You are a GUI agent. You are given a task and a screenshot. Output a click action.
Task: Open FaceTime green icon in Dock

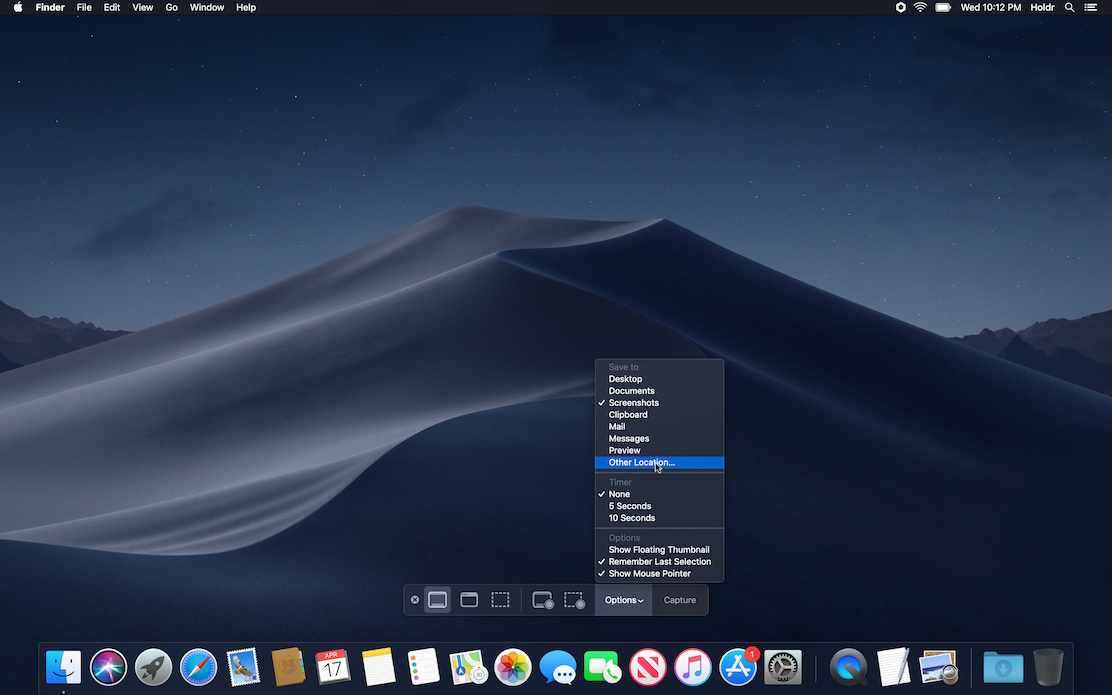click(603, 667)
